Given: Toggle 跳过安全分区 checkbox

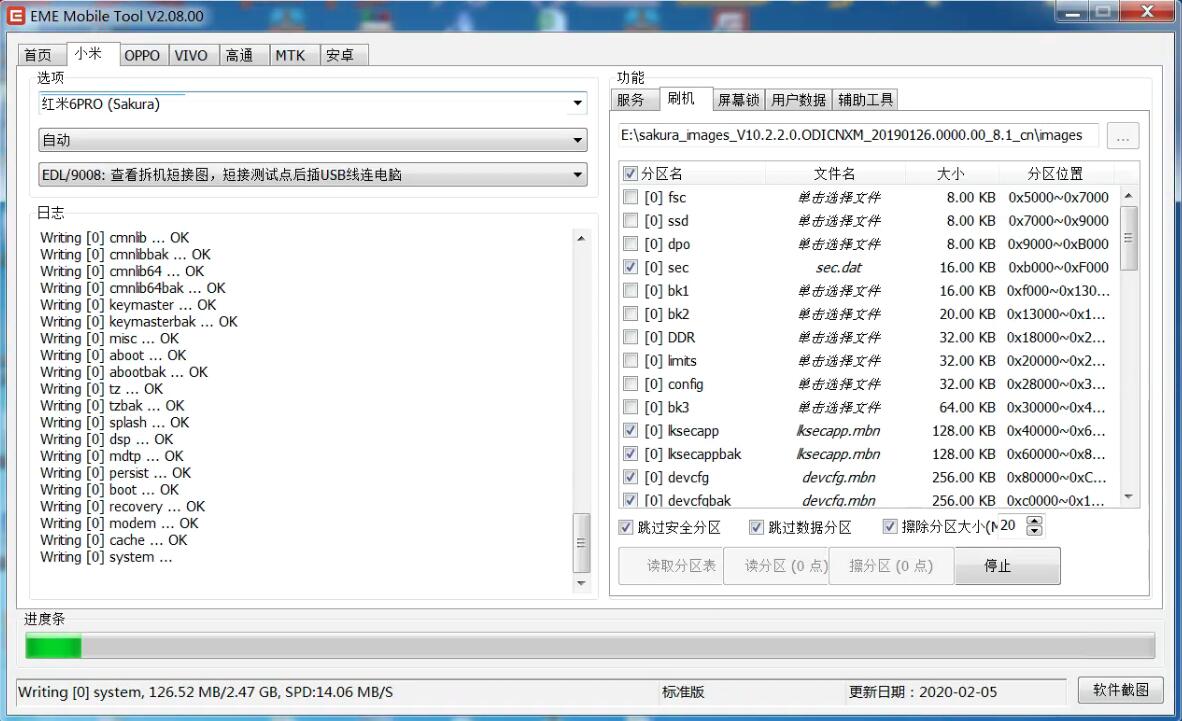Looking at the screenshot, I should [626, 527].
